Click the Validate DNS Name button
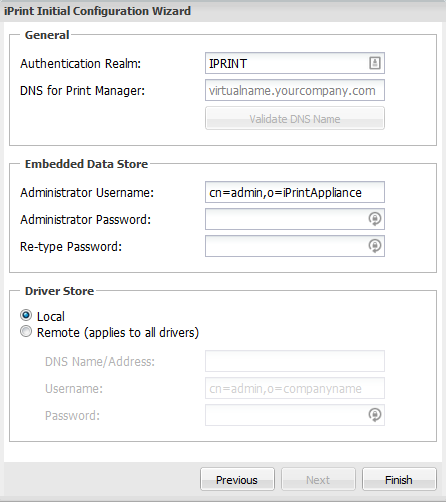 click(295, 118)
